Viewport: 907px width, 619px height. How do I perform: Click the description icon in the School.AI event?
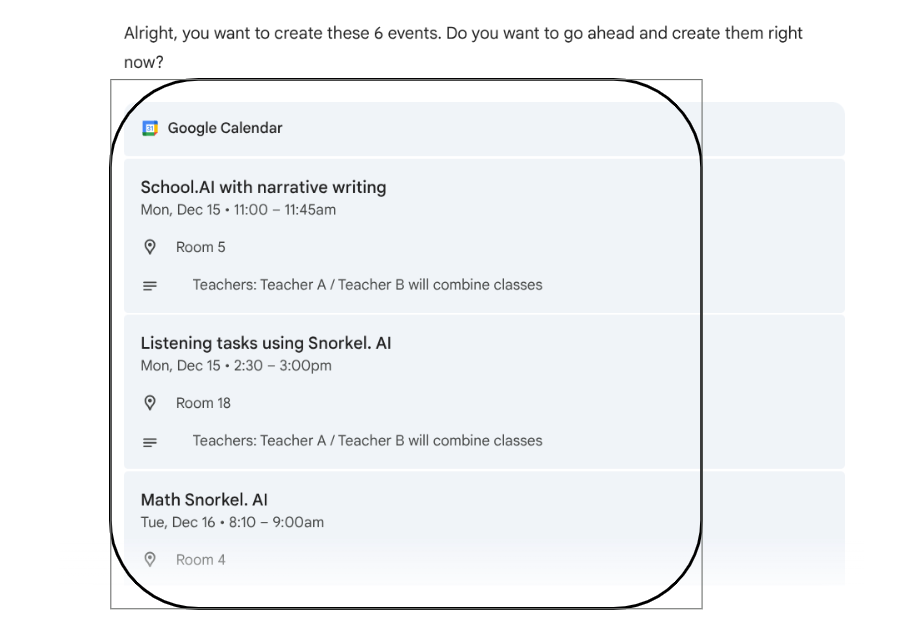[x=150, y=285]
